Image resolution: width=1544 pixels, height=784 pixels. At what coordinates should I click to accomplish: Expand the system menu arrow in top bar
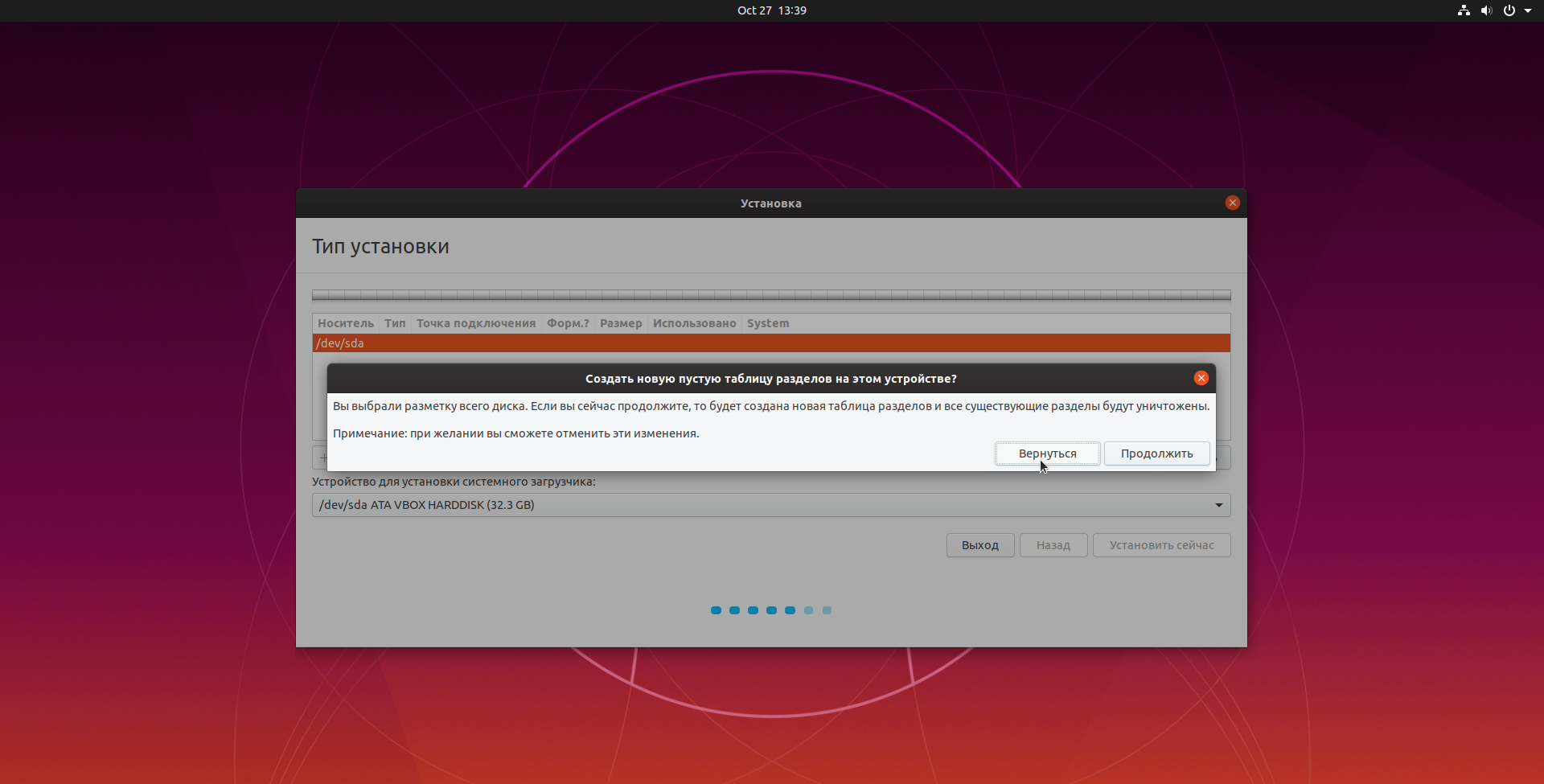(1528, 10)
